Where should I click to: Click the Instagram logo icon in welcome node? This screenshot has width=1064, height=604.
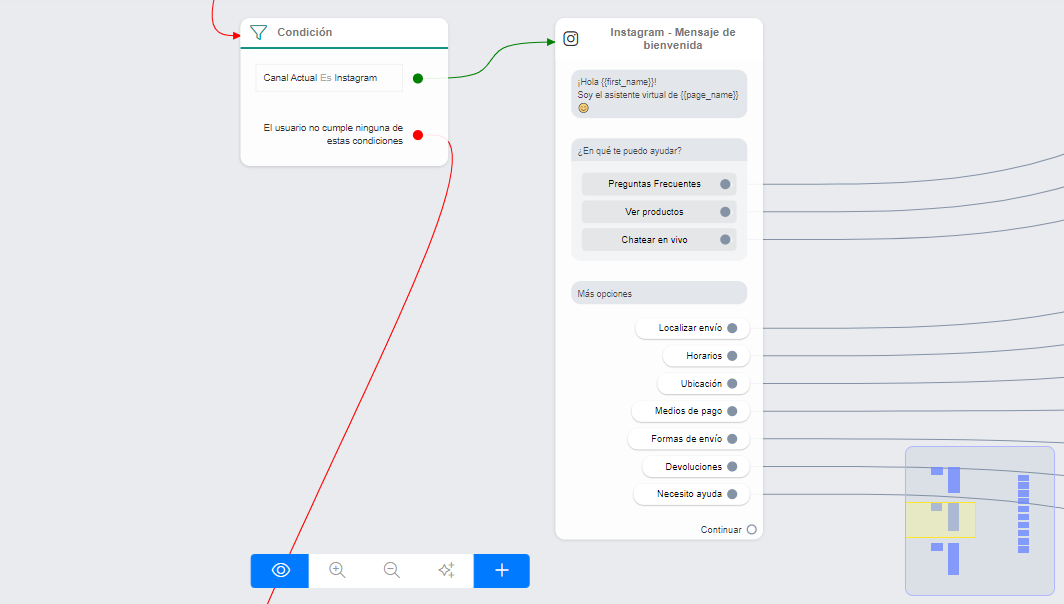click(571, 39)
